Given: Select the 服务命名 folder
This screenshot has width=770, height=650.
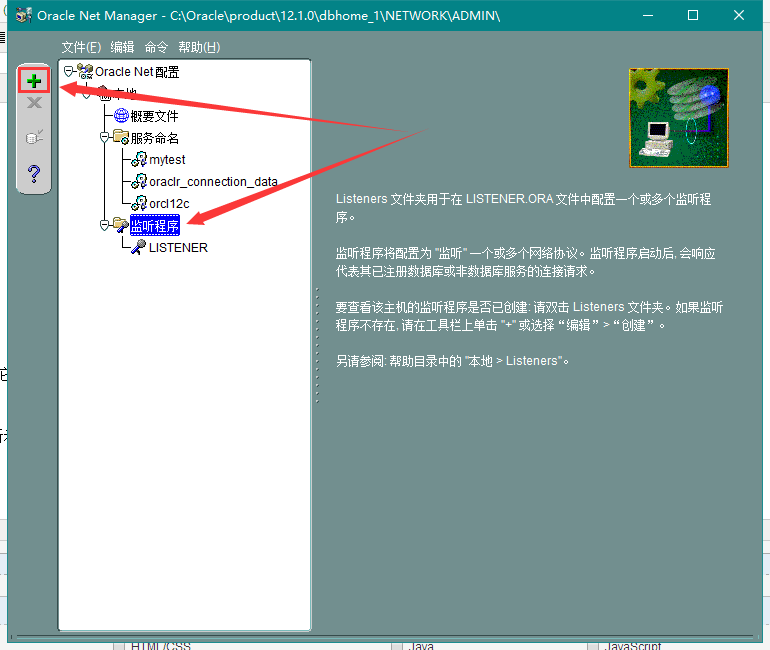Looking at the screenshot, I should [154, 138].
